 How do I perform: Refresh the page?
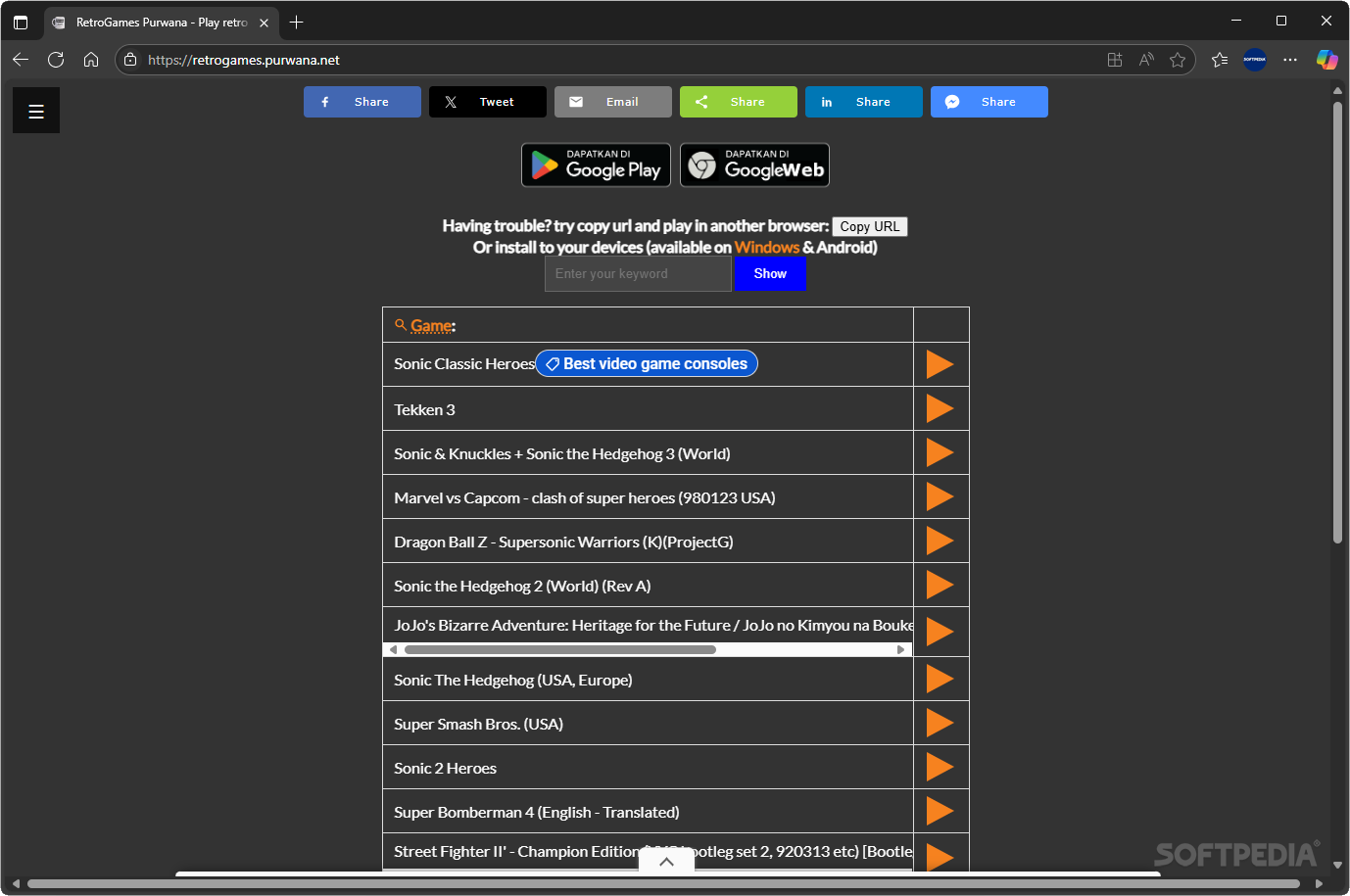56,60
